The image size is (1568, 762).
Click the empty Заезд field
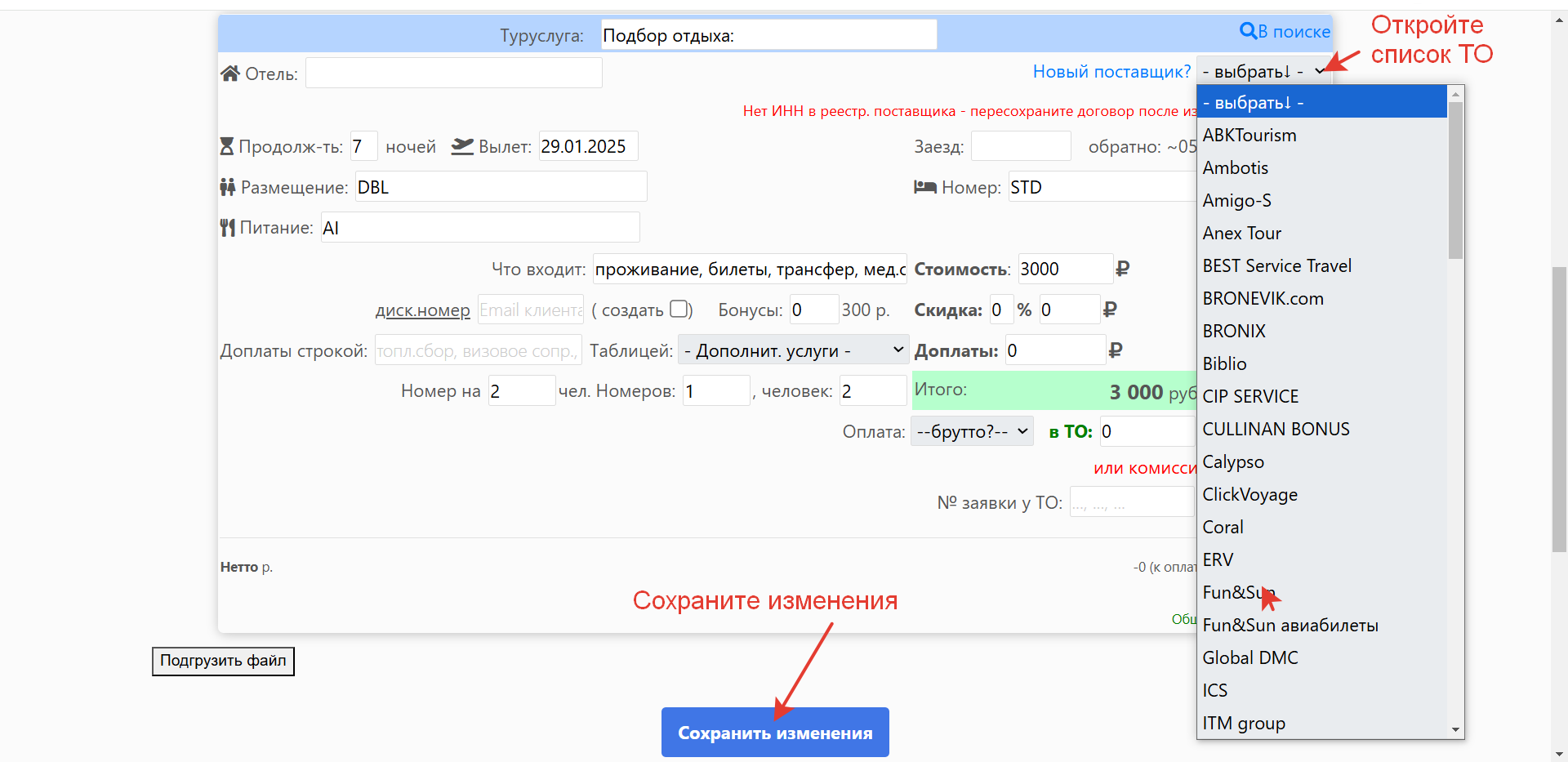(x=1021, y=146)
